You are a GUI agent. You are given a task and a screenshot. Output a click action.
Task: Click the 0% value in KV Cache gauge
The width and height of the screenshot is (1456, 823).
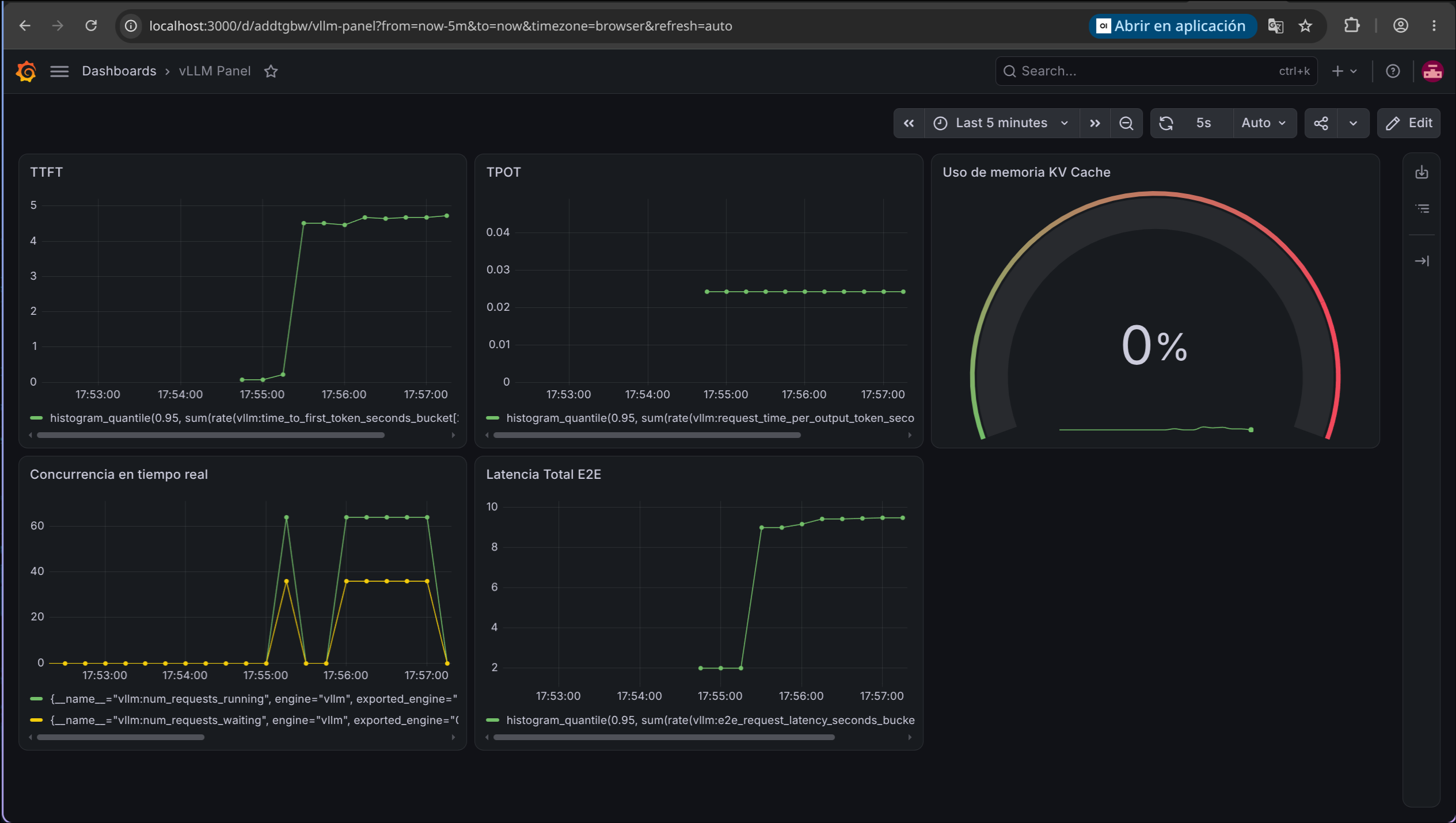click(1154, 345)
